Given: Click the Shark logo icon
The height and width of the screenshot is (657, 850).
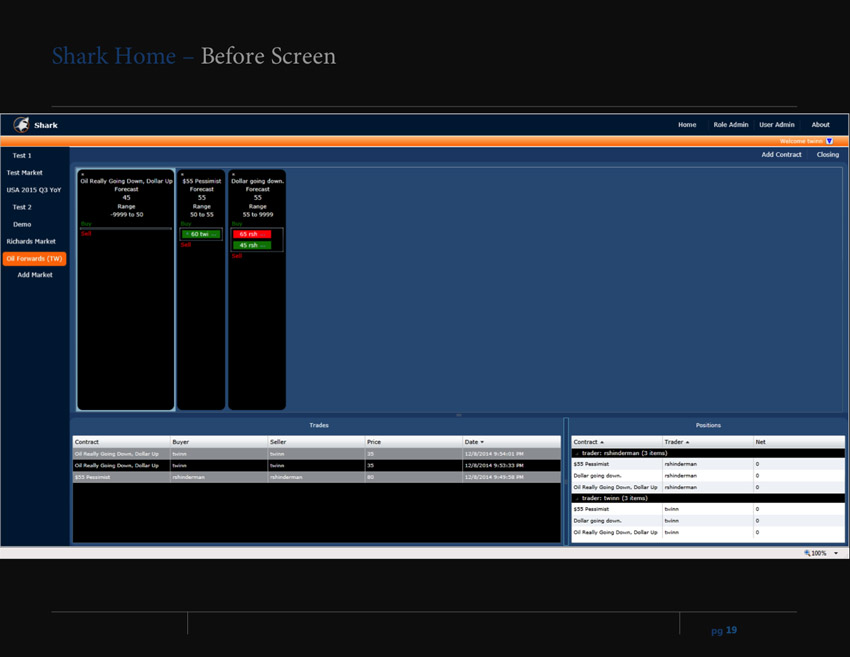Looking at the screenshot, I should pos(22,125).
